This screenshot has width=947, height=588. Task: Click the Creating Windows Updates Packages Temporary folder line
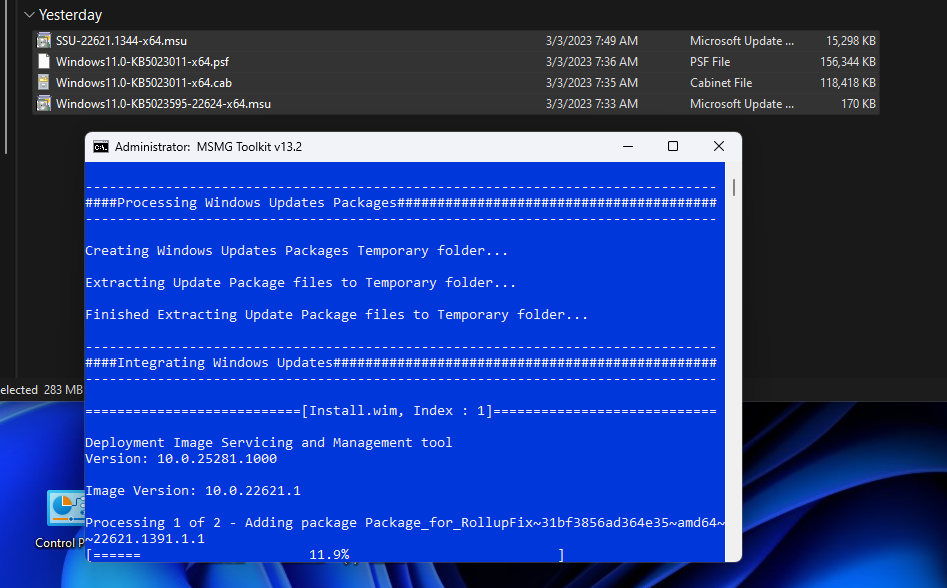click(x=297, y=251)
